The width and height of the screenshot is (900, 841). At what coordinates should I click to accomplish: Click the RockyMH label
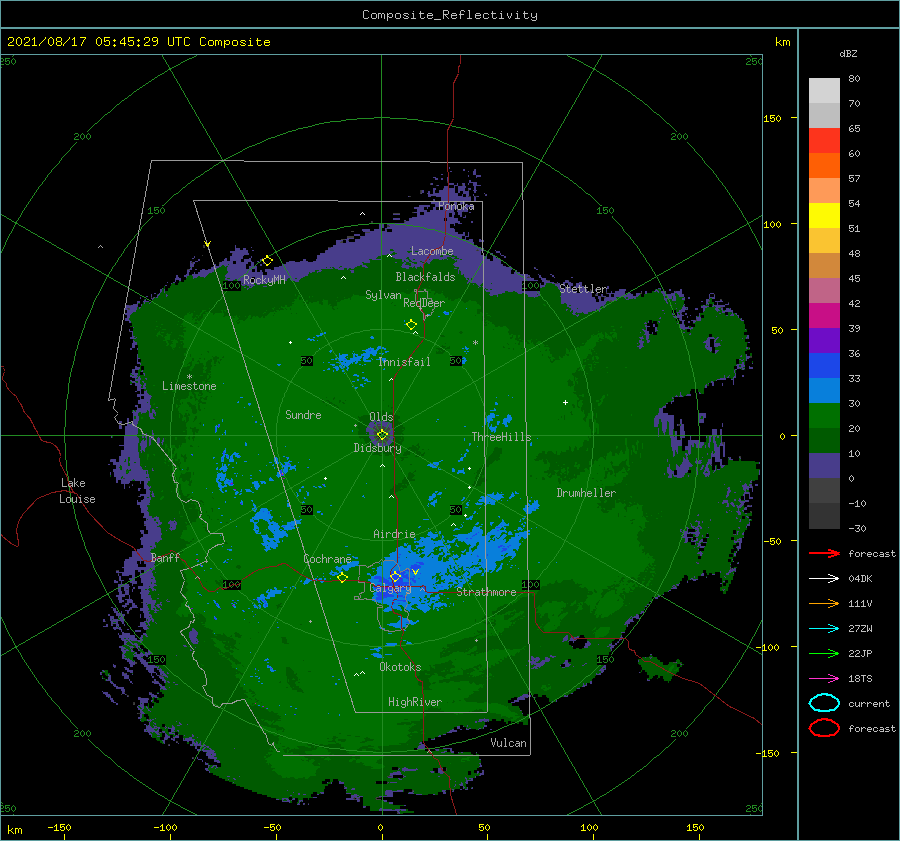tap(264, 280)
